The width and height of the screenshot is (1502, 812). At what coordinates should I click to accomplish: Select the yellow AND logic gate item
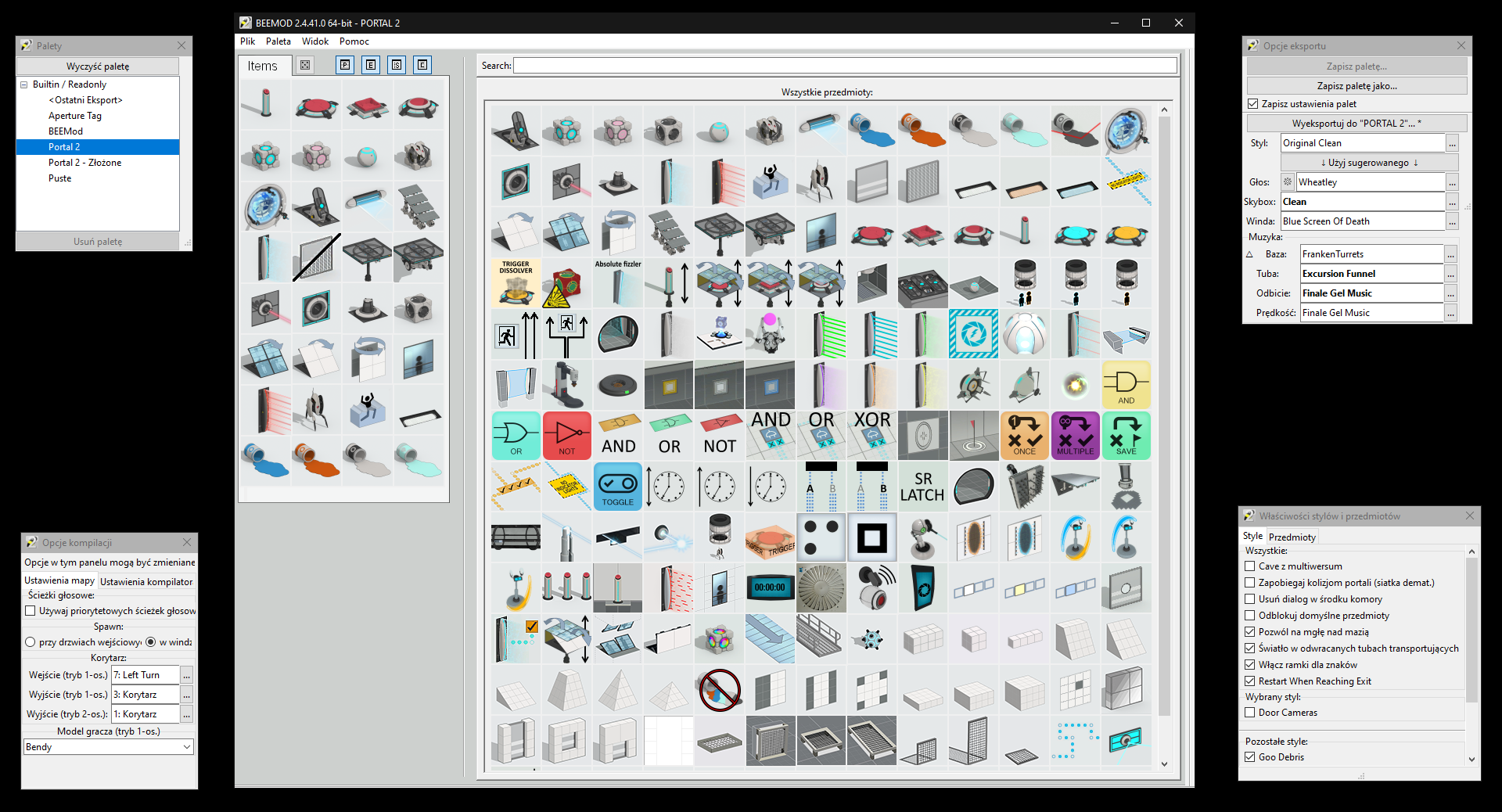click(1126, 385)
